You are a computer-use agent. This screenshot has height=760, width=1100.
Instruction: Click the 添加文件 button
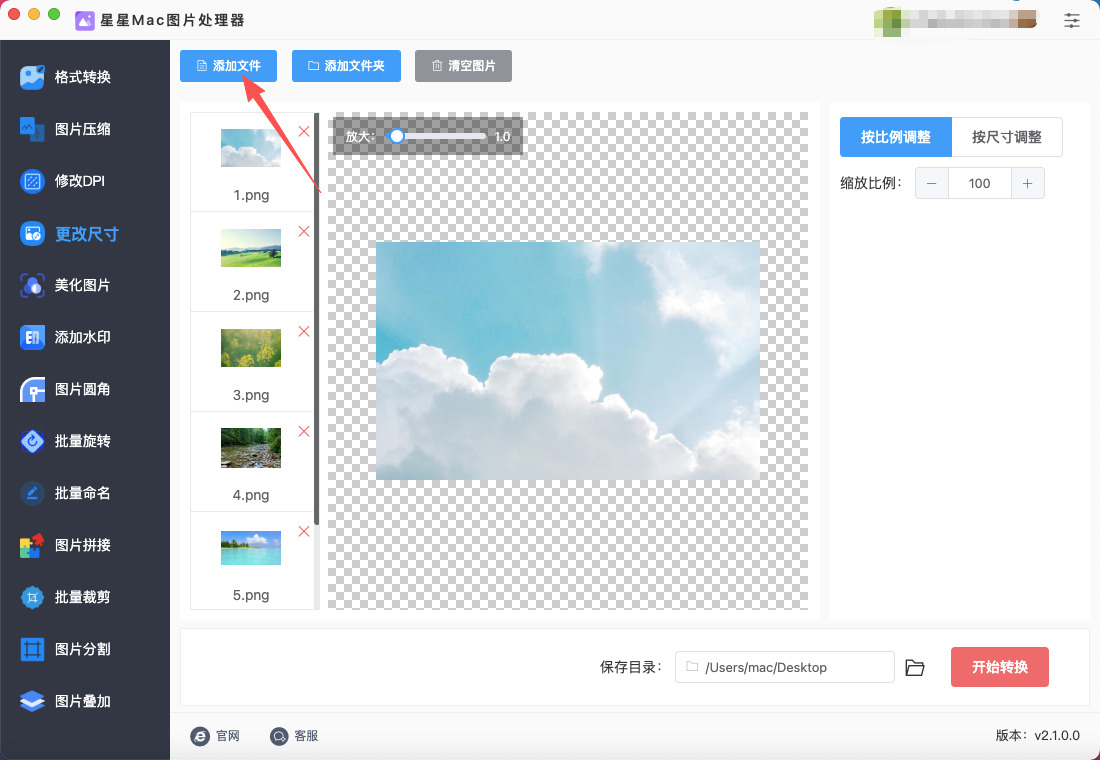click(229, 66)
